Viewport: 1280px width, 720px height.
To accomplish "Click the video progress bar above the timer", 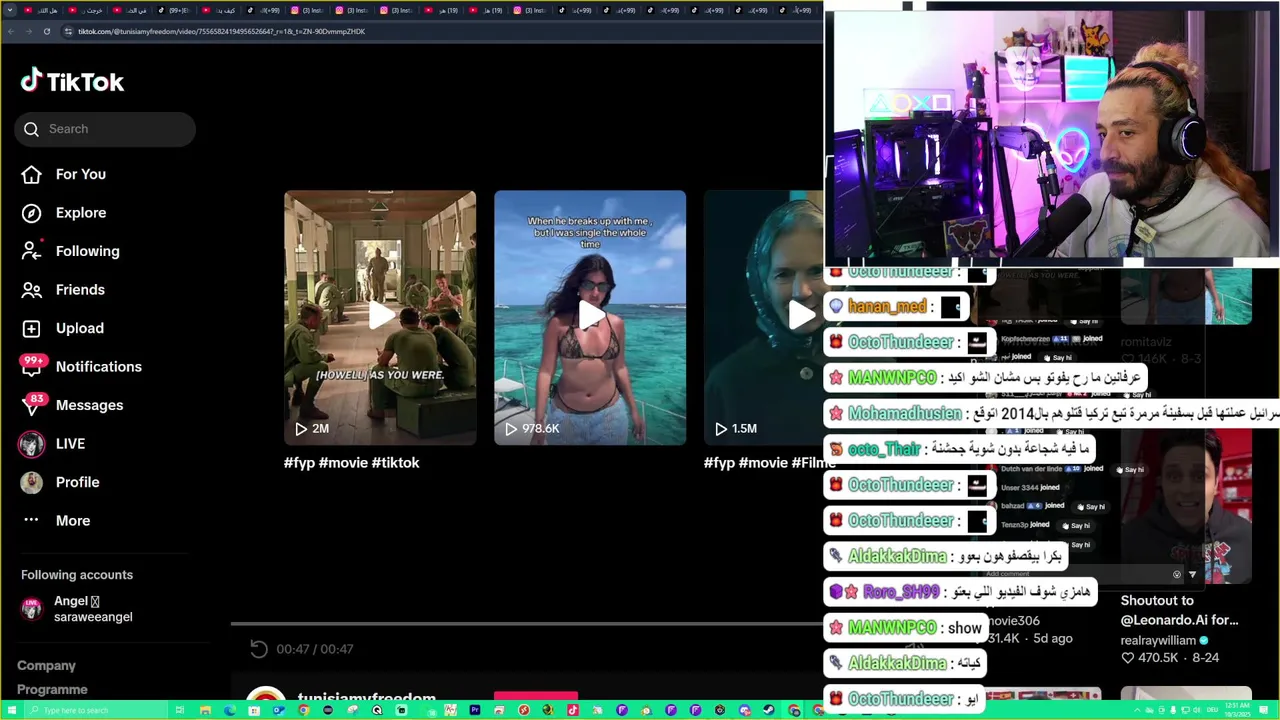I will point(527,624).
